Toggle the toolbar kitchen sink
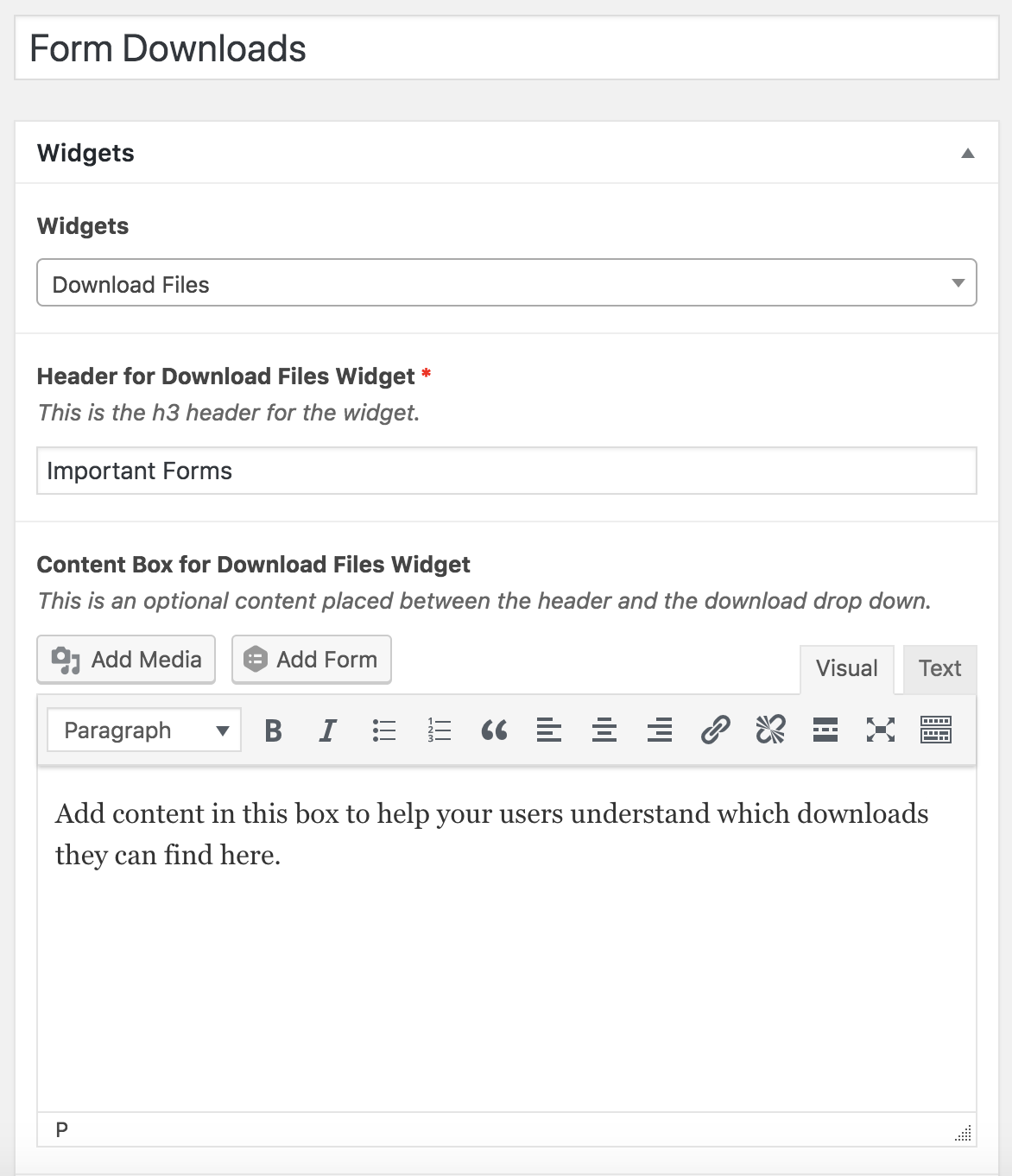 936,730
